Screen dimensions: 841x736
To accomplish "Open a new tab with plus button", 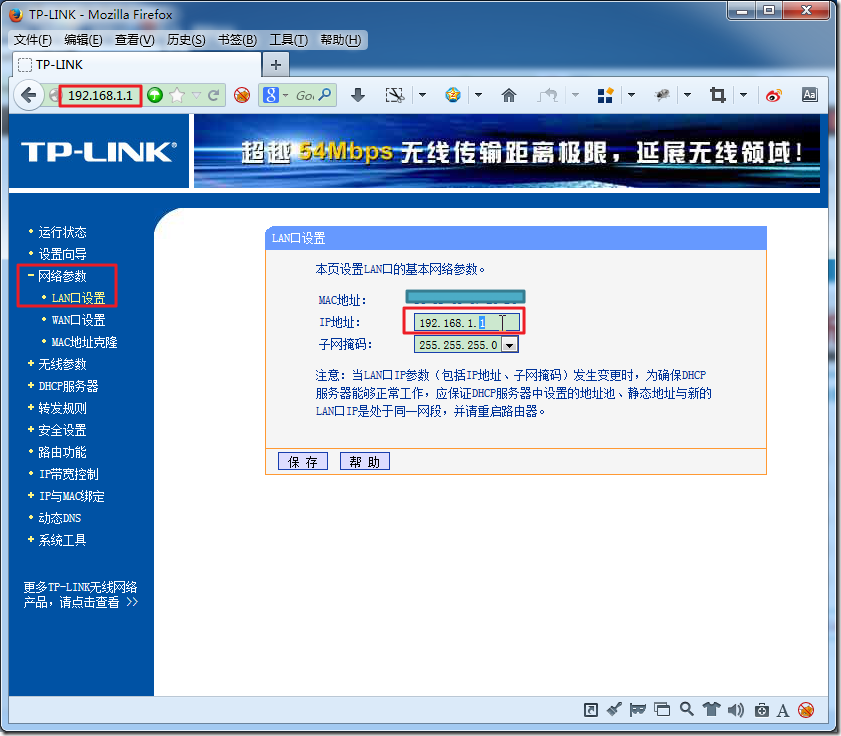I will (x=276, y=65).
